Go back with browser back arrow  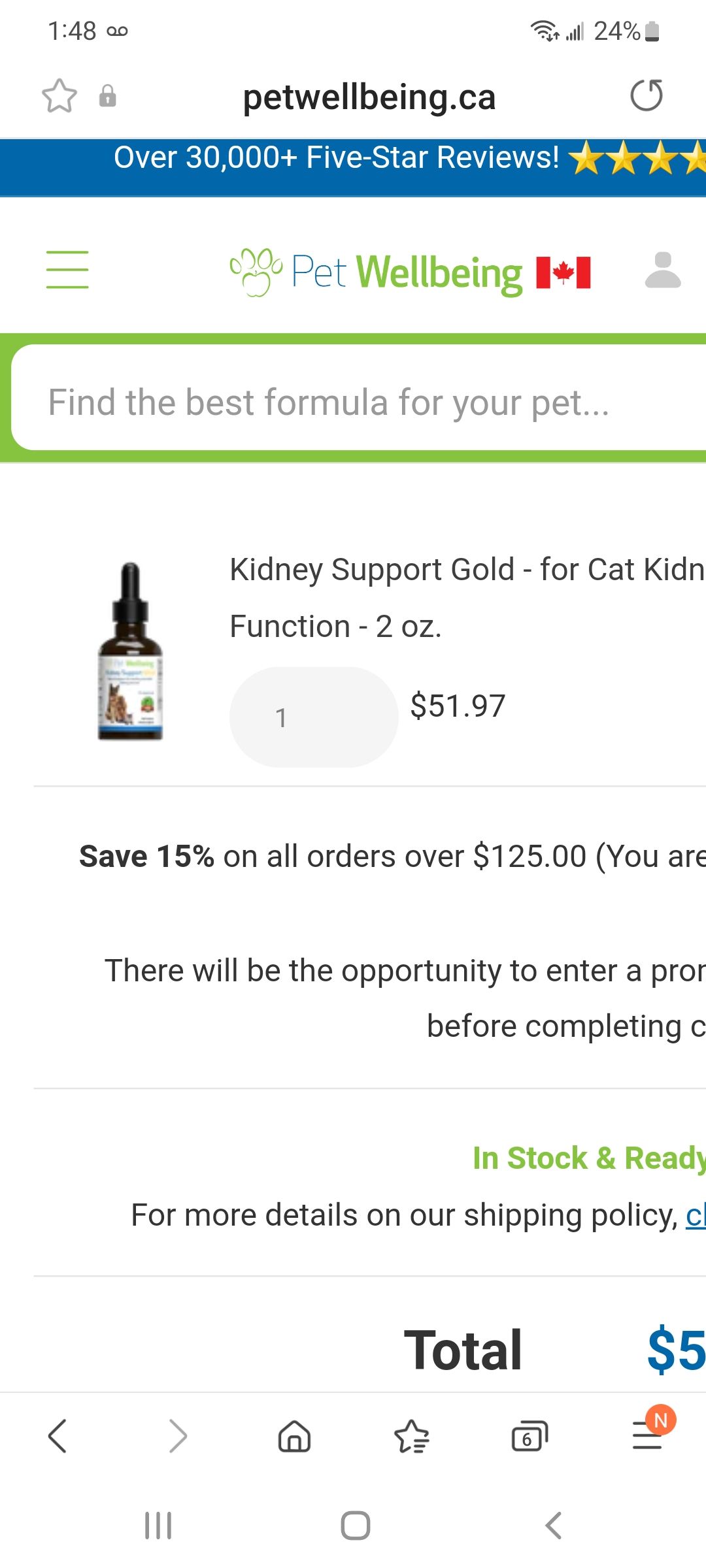tap(58, 1436)
